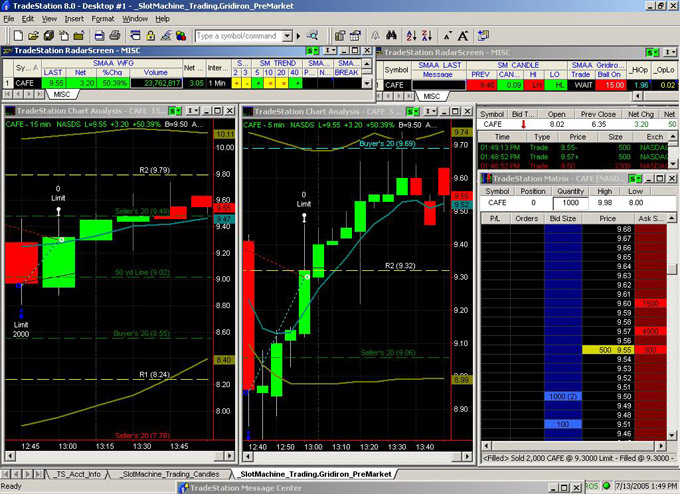Click the olive desktop folder toolbar icon
The image size is (680, 494).
[78, 36]
